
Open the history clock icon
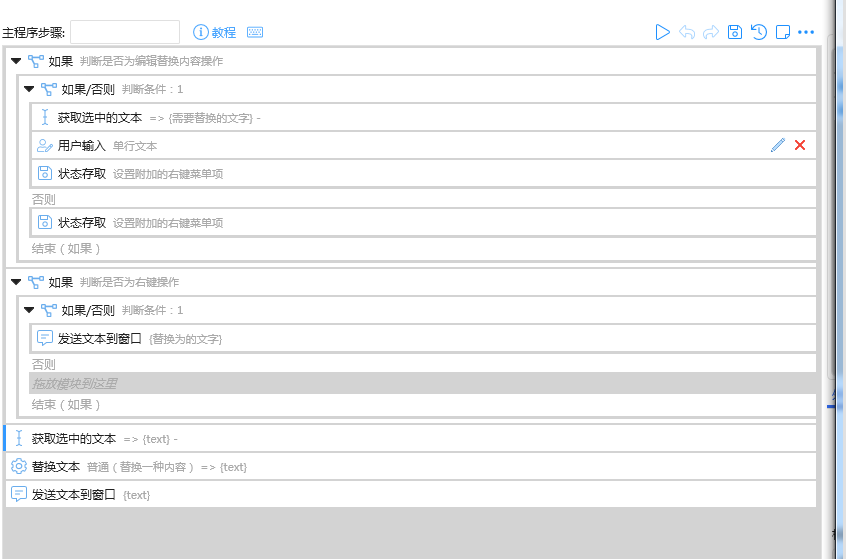pyautogui.click(x=759, y=32)
